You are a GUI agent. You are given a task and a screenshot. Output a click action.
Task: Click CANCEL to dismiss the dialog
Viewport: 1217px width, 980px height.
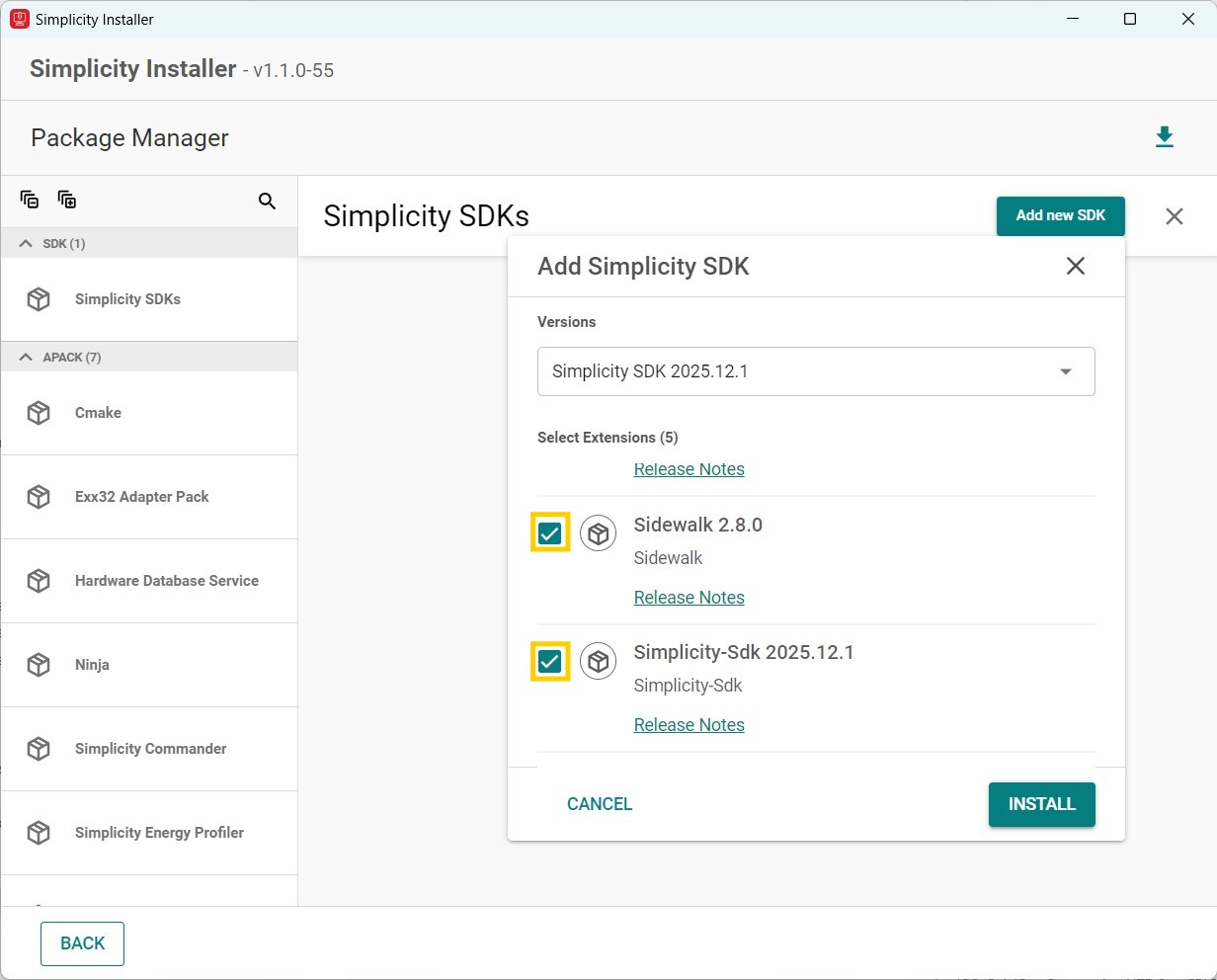(x=600, y=804)
